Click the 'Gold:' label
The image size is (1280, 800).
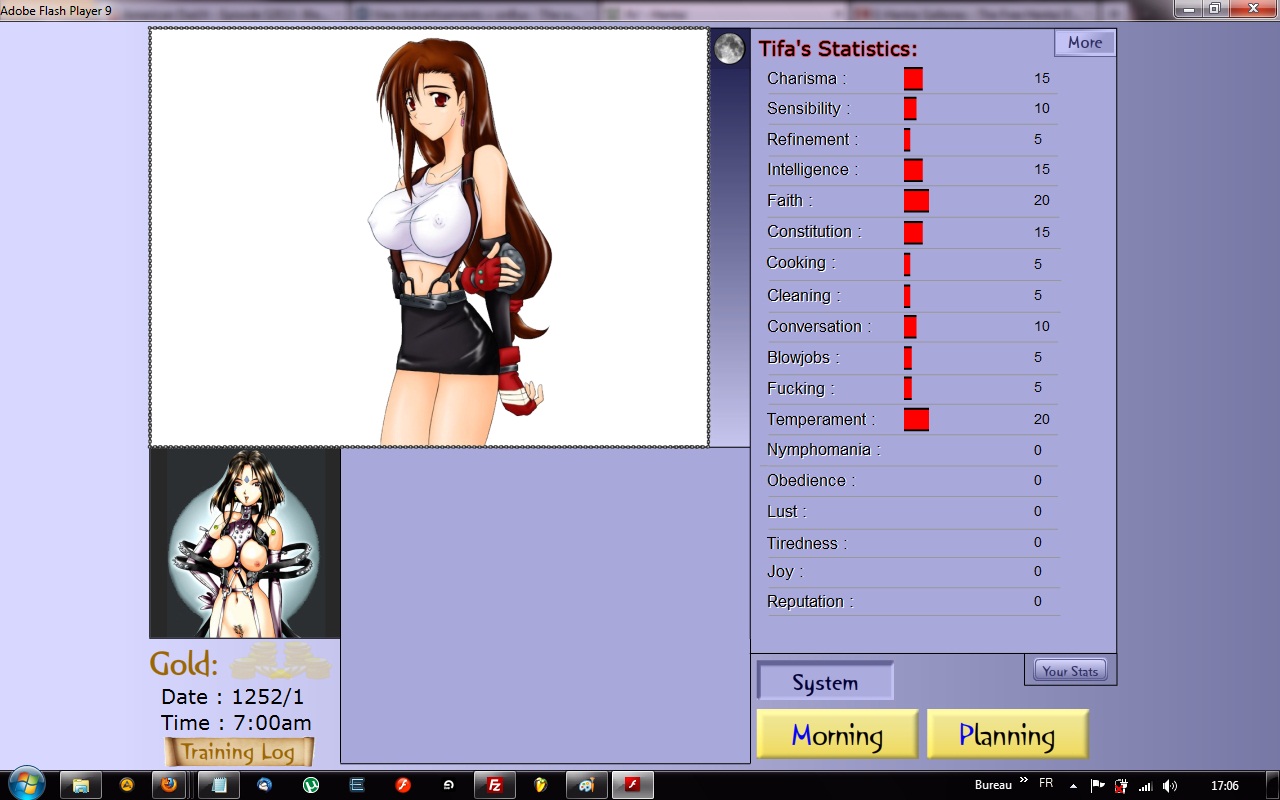[x=184, y=663]
